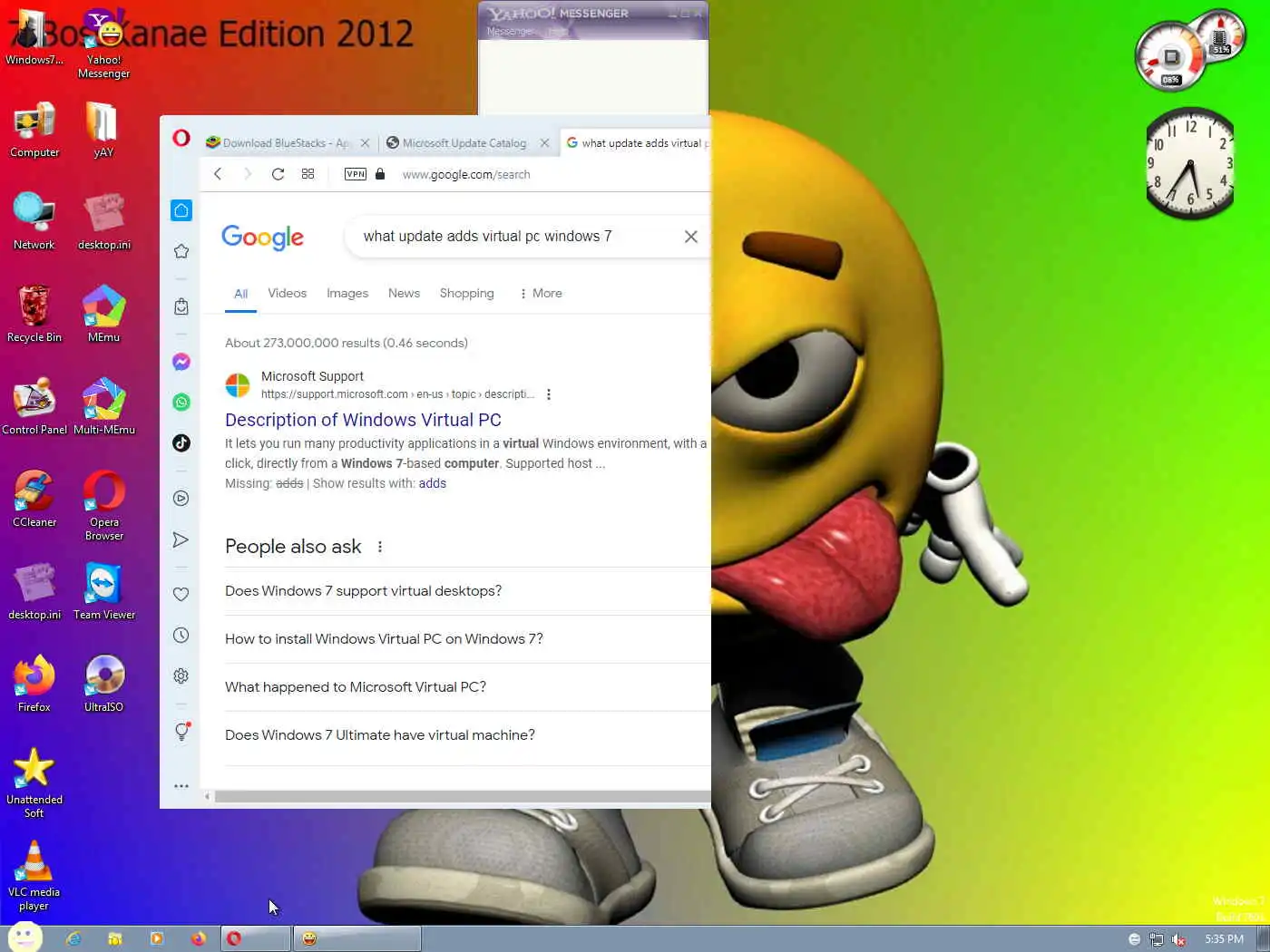Select the MEmu desktop icon
The width and height of the screenshot is (1270, 952).
tap(103, 314)
